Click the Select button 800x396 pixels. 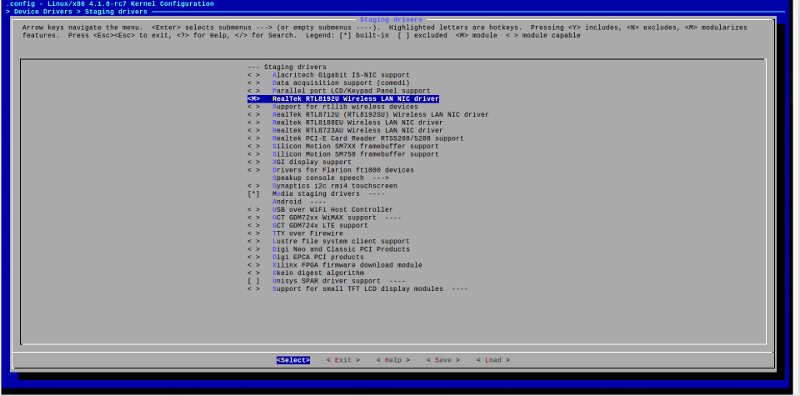point(293,360)
